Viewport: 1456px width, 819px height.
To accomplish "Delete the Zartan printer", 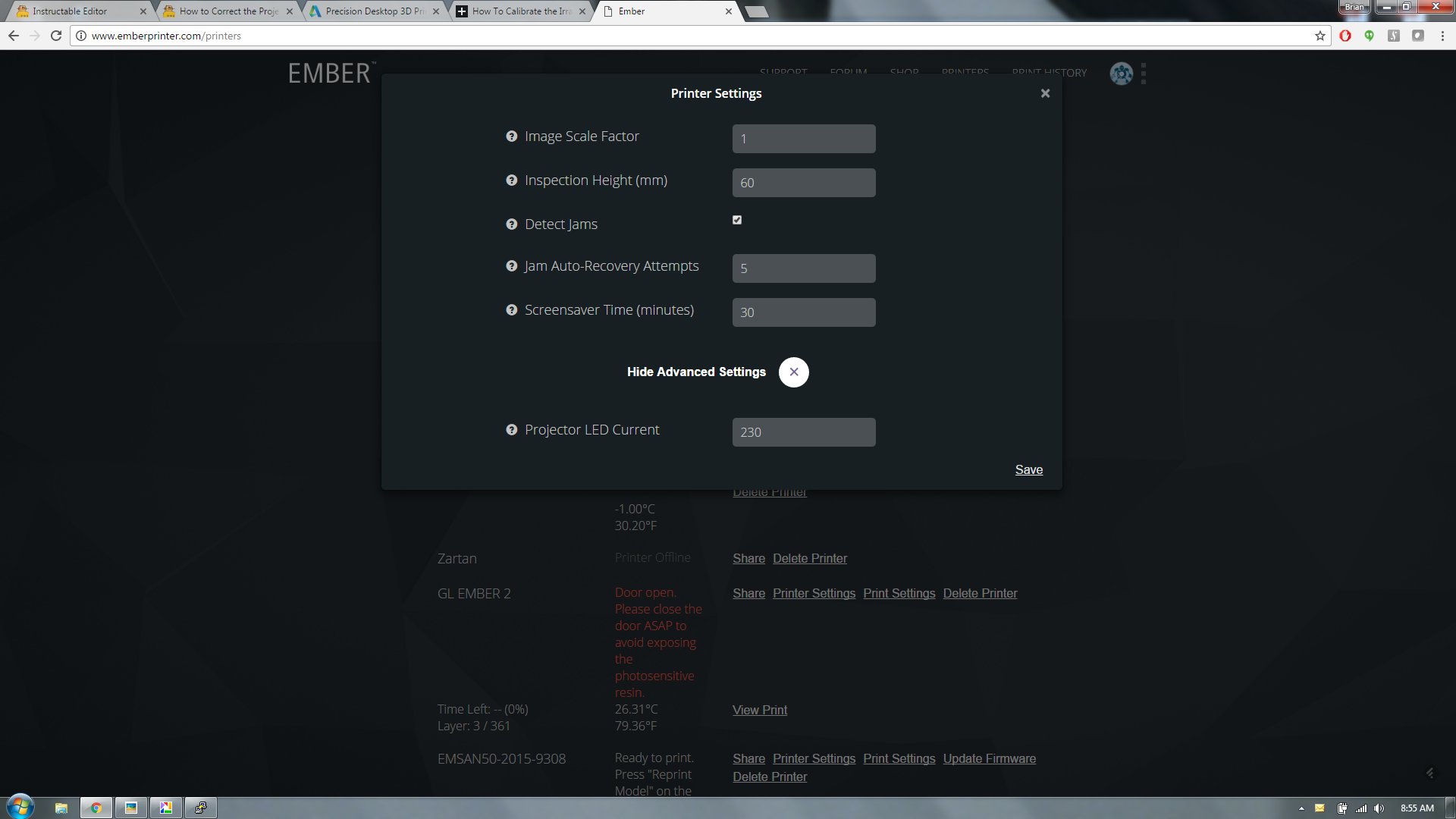I will [810, 559].
